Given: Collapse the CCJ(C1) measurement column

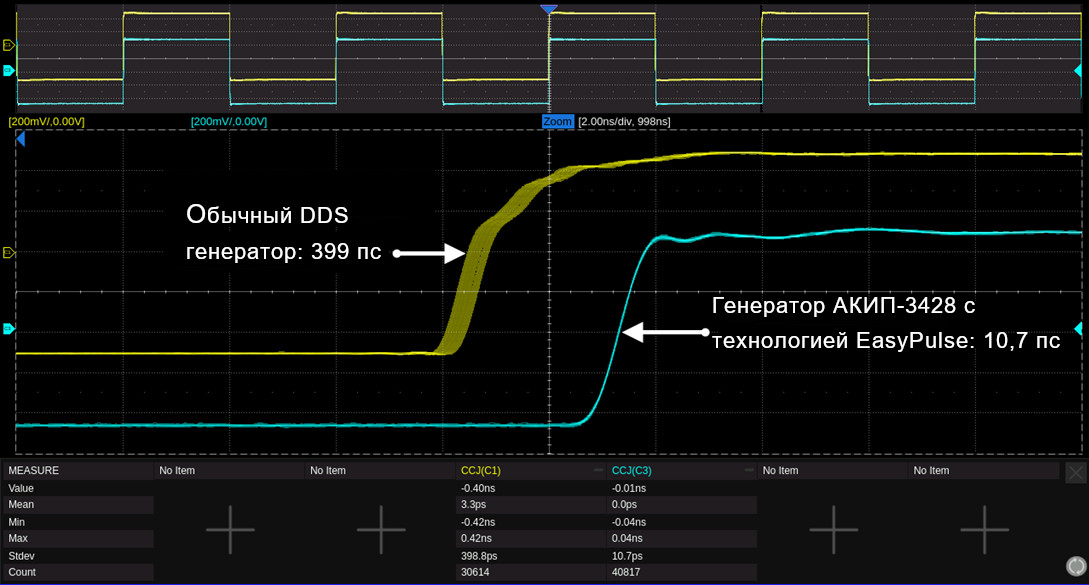Looking at the screenshot, I should click(x=598, y=470).
